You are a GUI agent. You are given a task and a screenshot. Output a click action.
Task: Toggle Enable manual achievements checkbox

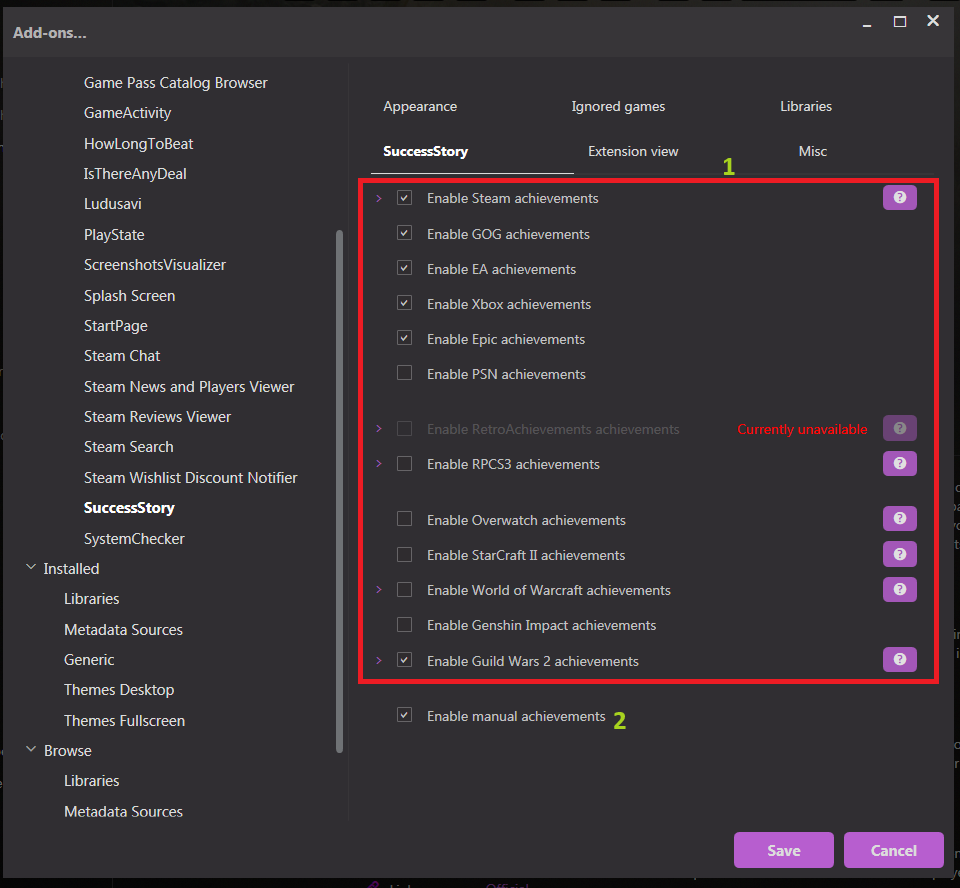coord(404,715)
